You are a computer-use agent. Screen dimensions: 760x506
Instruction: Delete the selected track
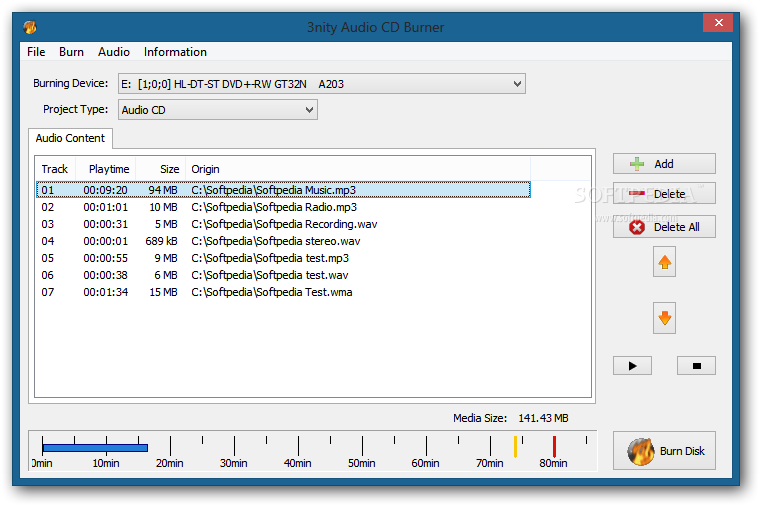[x=664, y=194]
